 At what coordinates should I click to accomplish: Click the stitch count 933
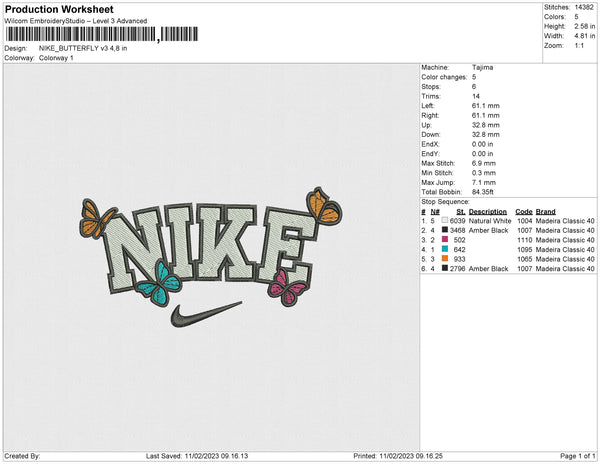tap(460, 259)
